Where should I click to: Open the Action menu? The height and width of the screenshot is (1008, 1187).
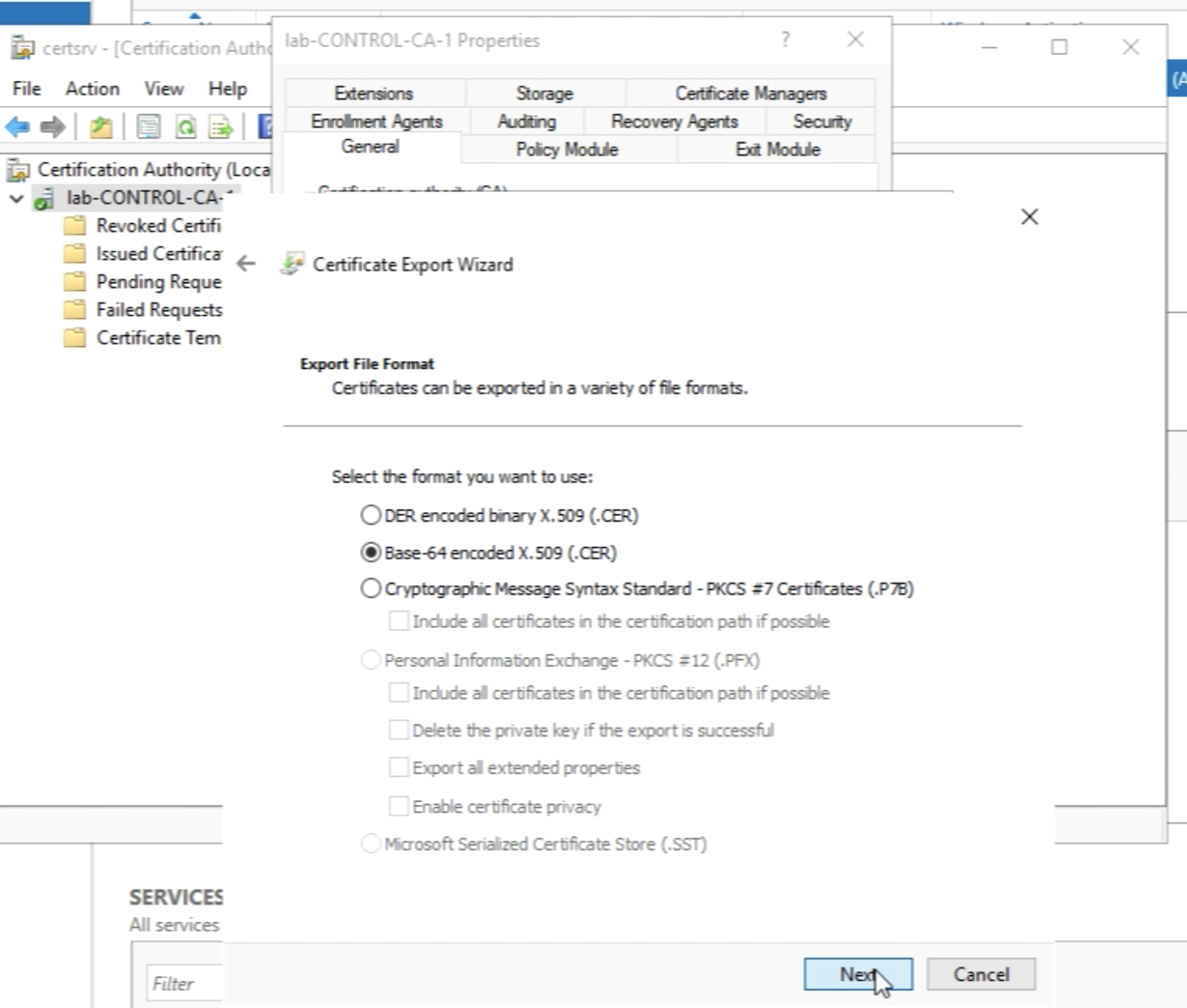[92, 89]
